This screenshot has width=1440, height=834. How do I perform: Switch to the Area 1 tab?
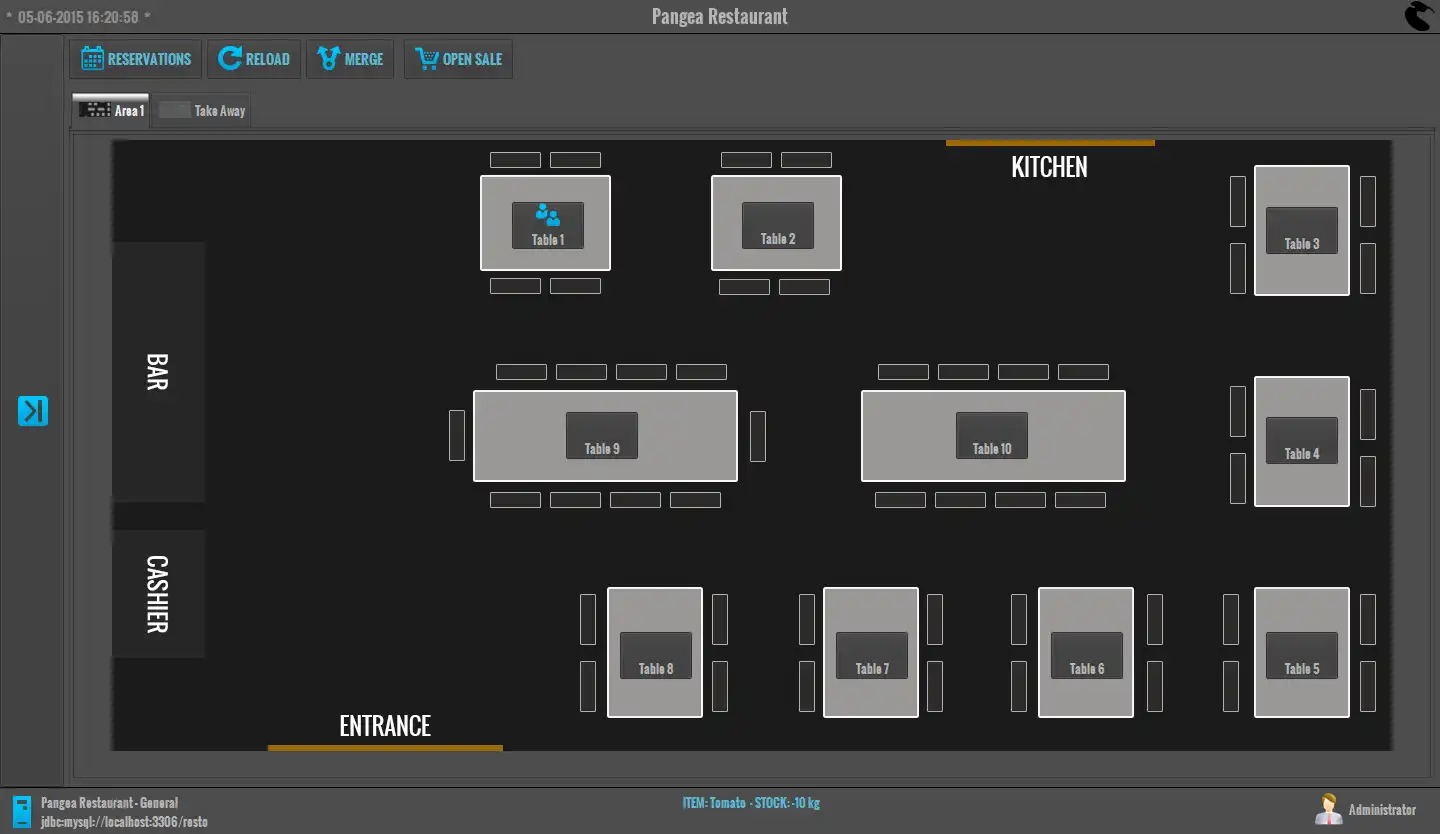pyautogui.click(x=111, y=110)
